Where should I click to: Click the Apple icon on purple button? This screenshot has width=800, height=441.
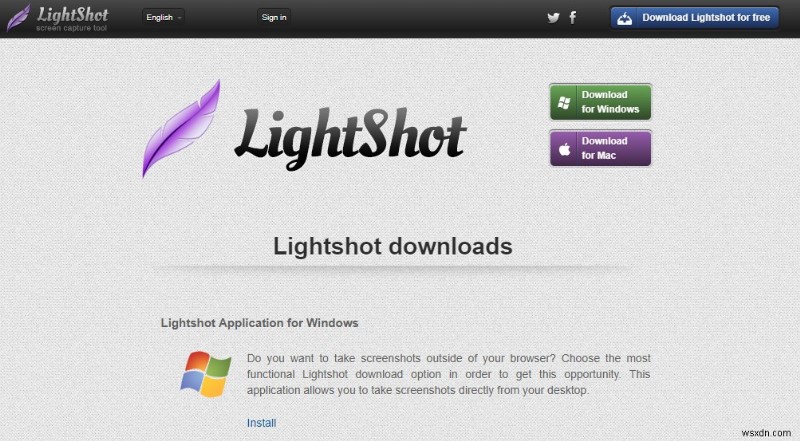click(564, 149)
